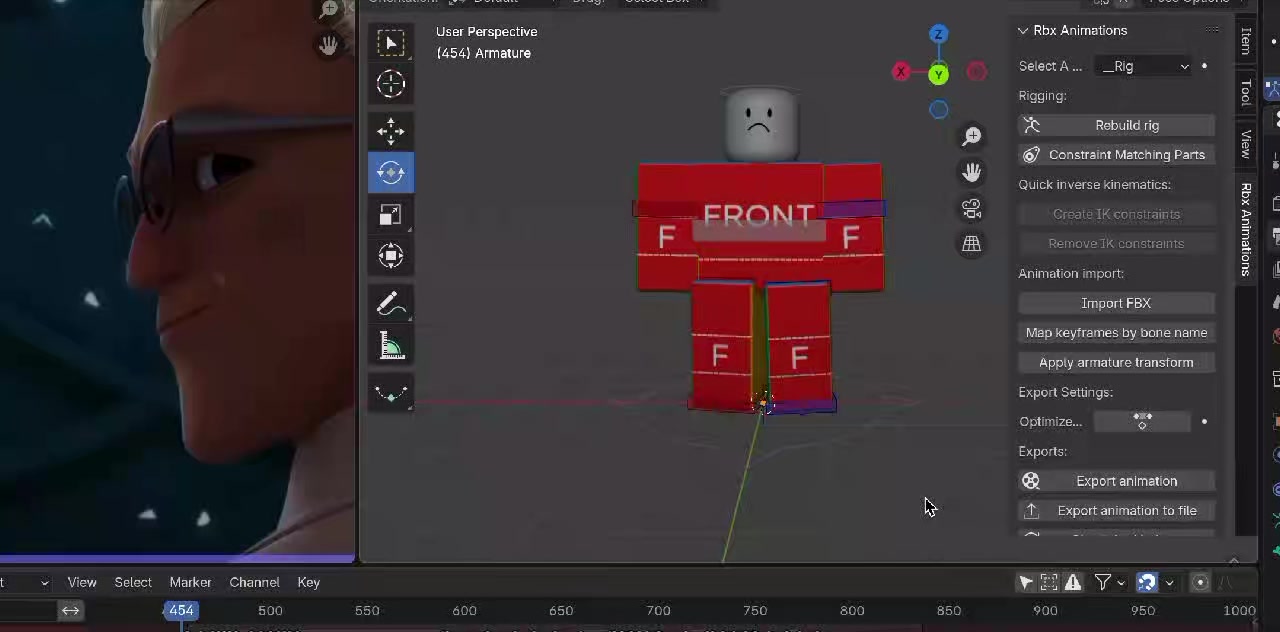Pick the Scale tool
Viewport: 1280px width, 632px height.
[391, 215]
